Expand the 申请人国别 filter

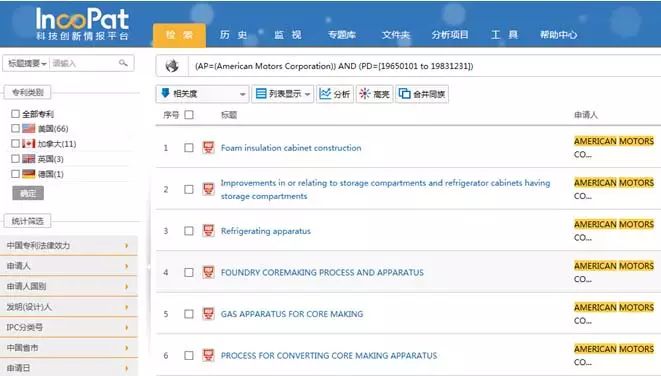69,286
